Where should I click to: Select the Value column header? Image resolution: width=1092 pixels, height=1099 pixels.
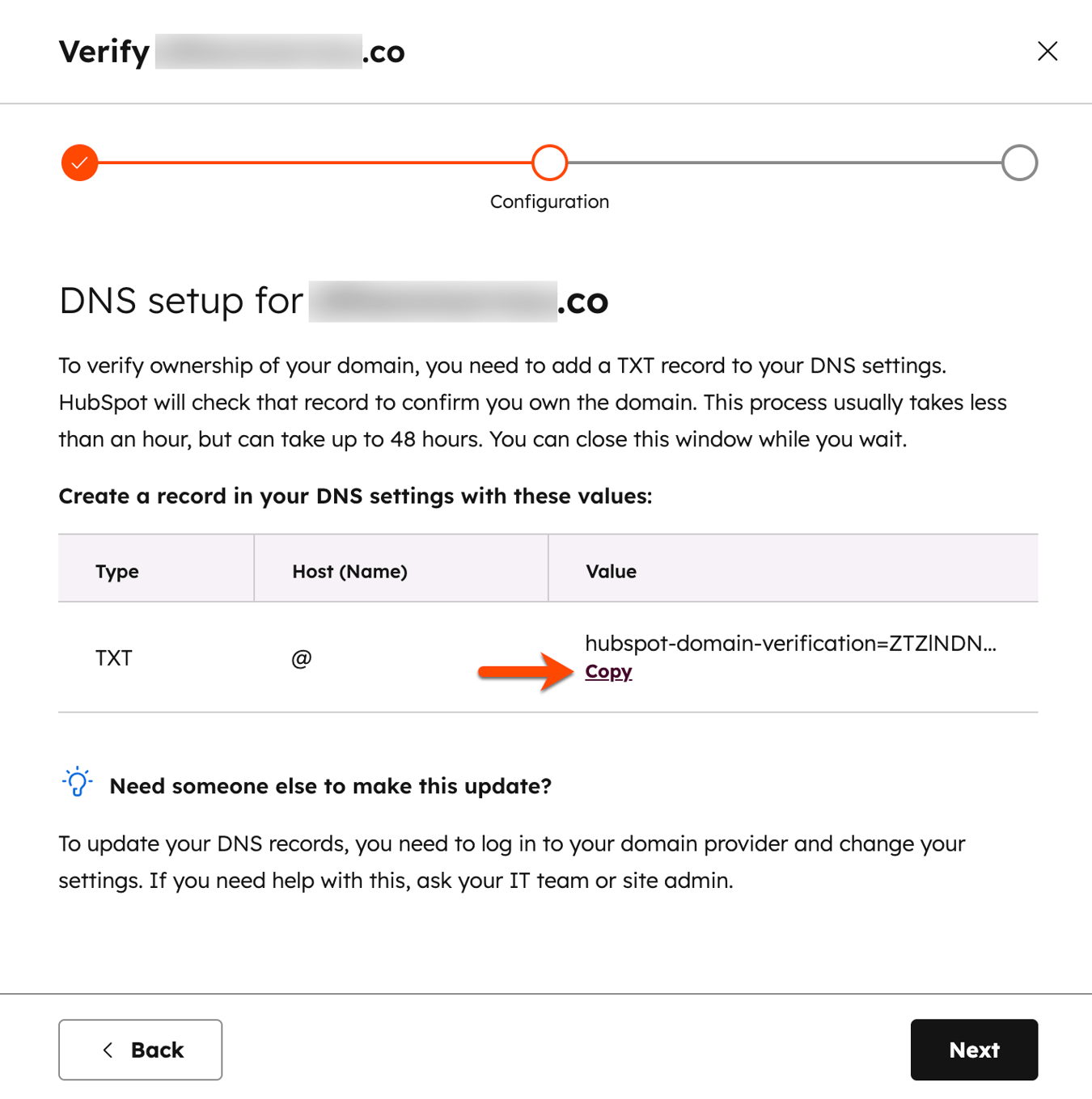(611, 570)
